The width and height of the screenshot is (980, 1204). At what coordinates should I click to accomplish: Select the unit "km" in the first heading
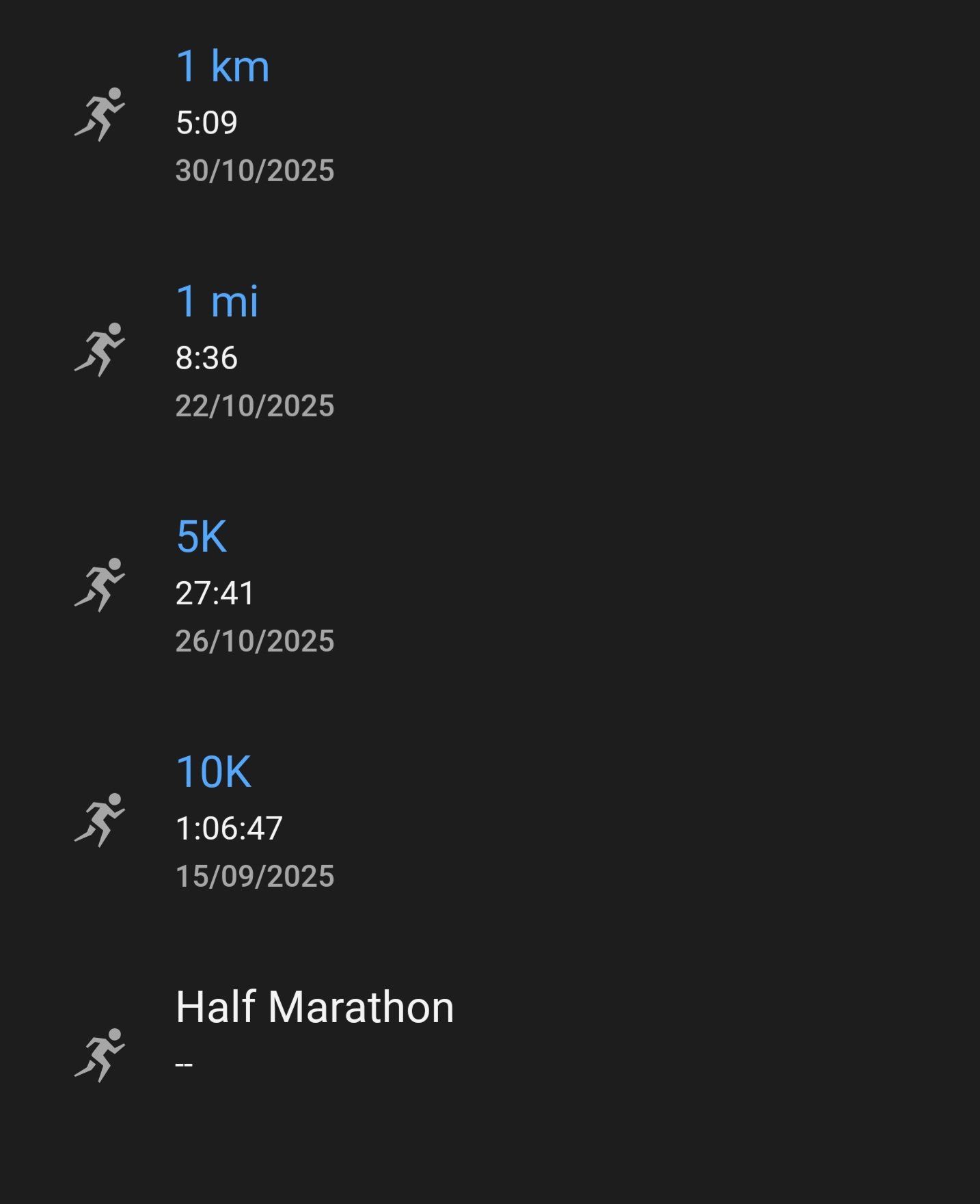[240, 66]
